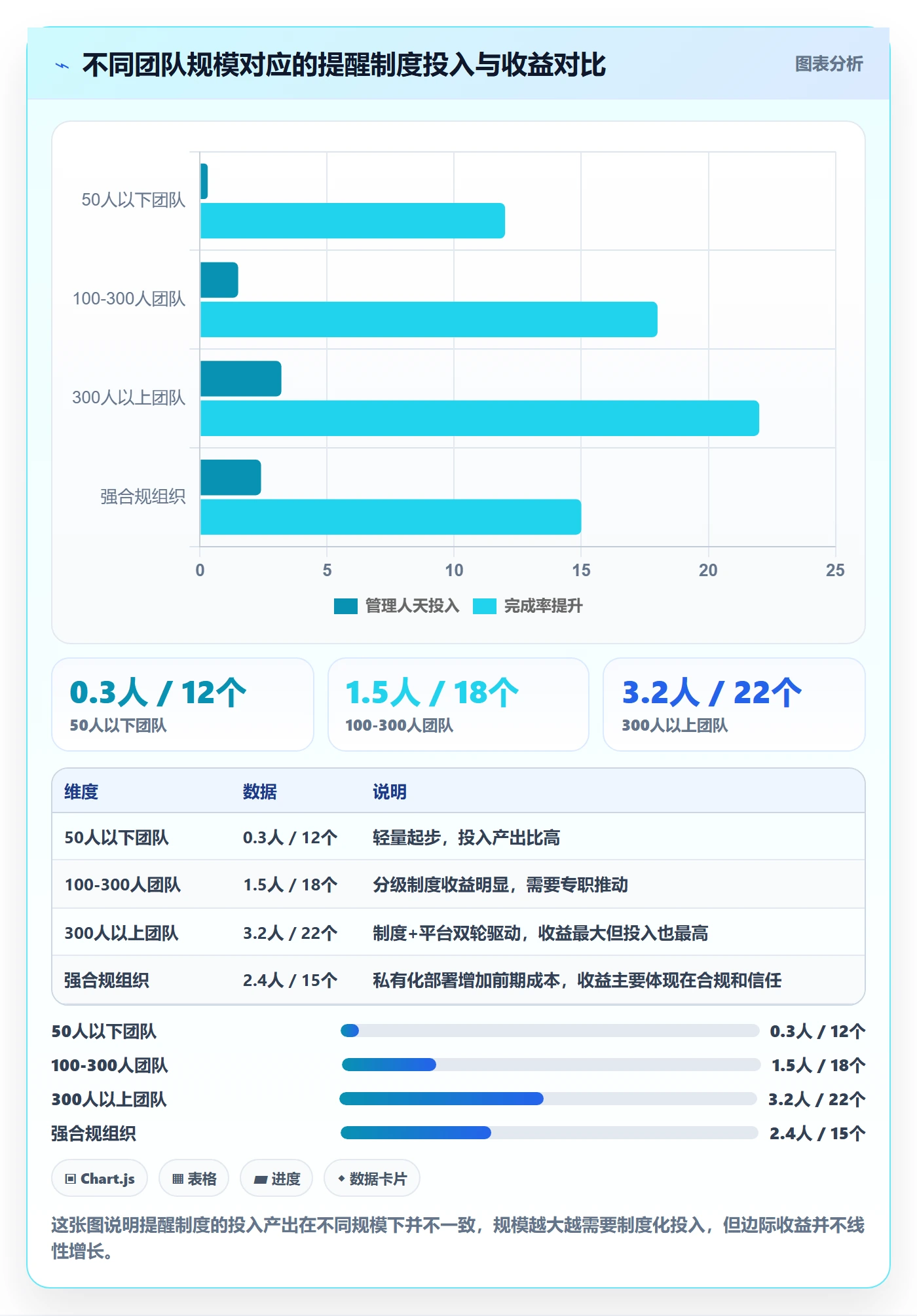
Task: Toggle the 完成率提升 legend swatch
Action: [485, 606]
